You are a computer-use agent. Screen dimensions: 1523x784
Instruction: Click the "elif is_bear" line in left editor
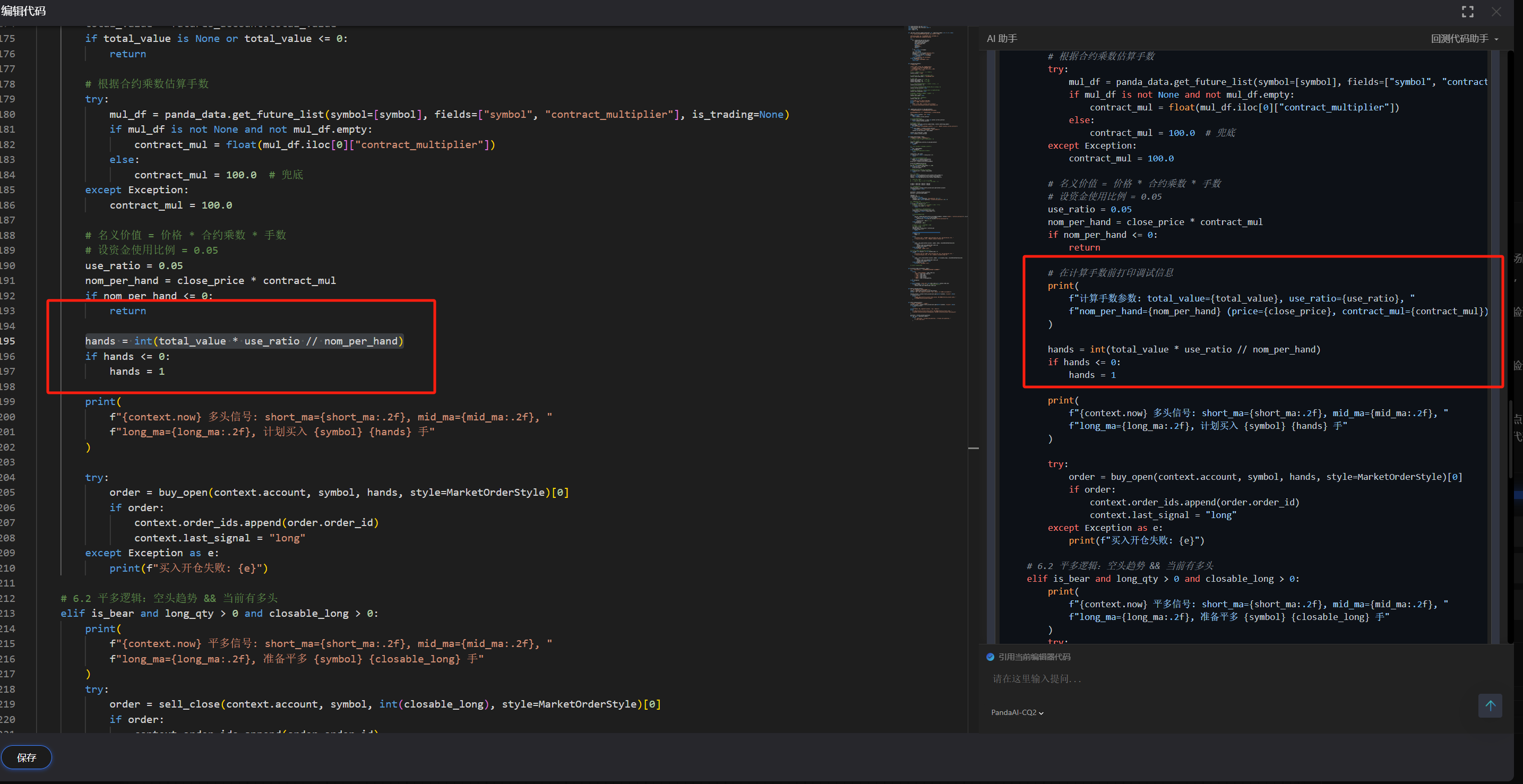tap(219, 613)
